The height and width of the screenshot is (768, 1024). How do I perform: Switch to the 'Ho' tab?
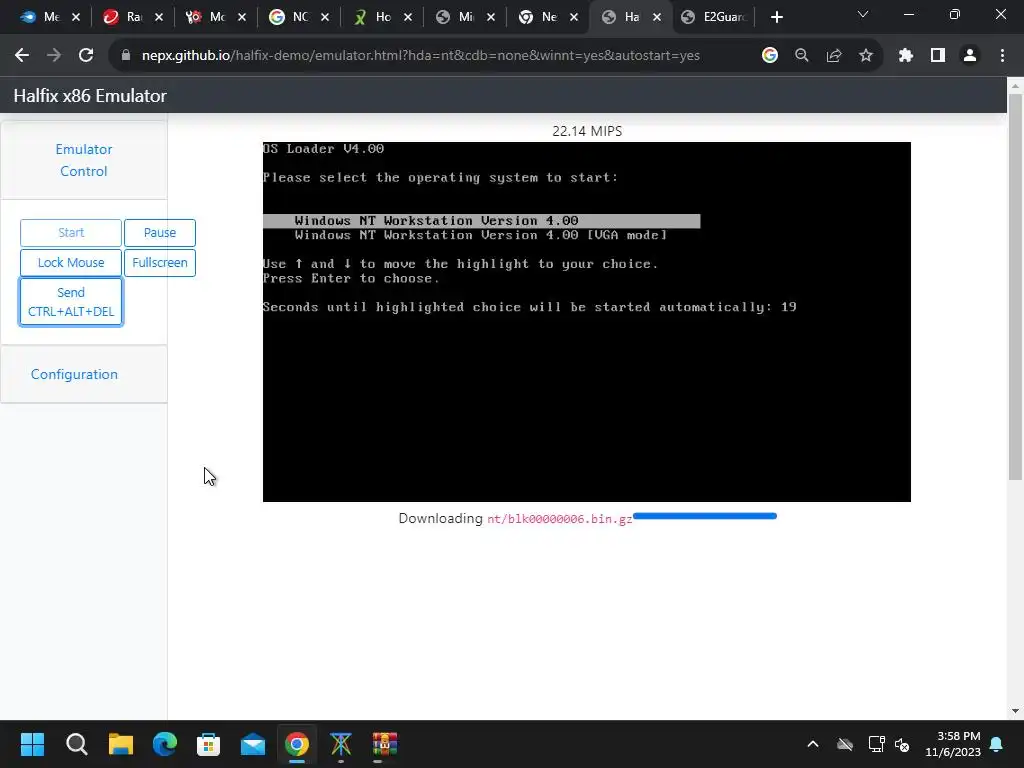pos(374,17)
